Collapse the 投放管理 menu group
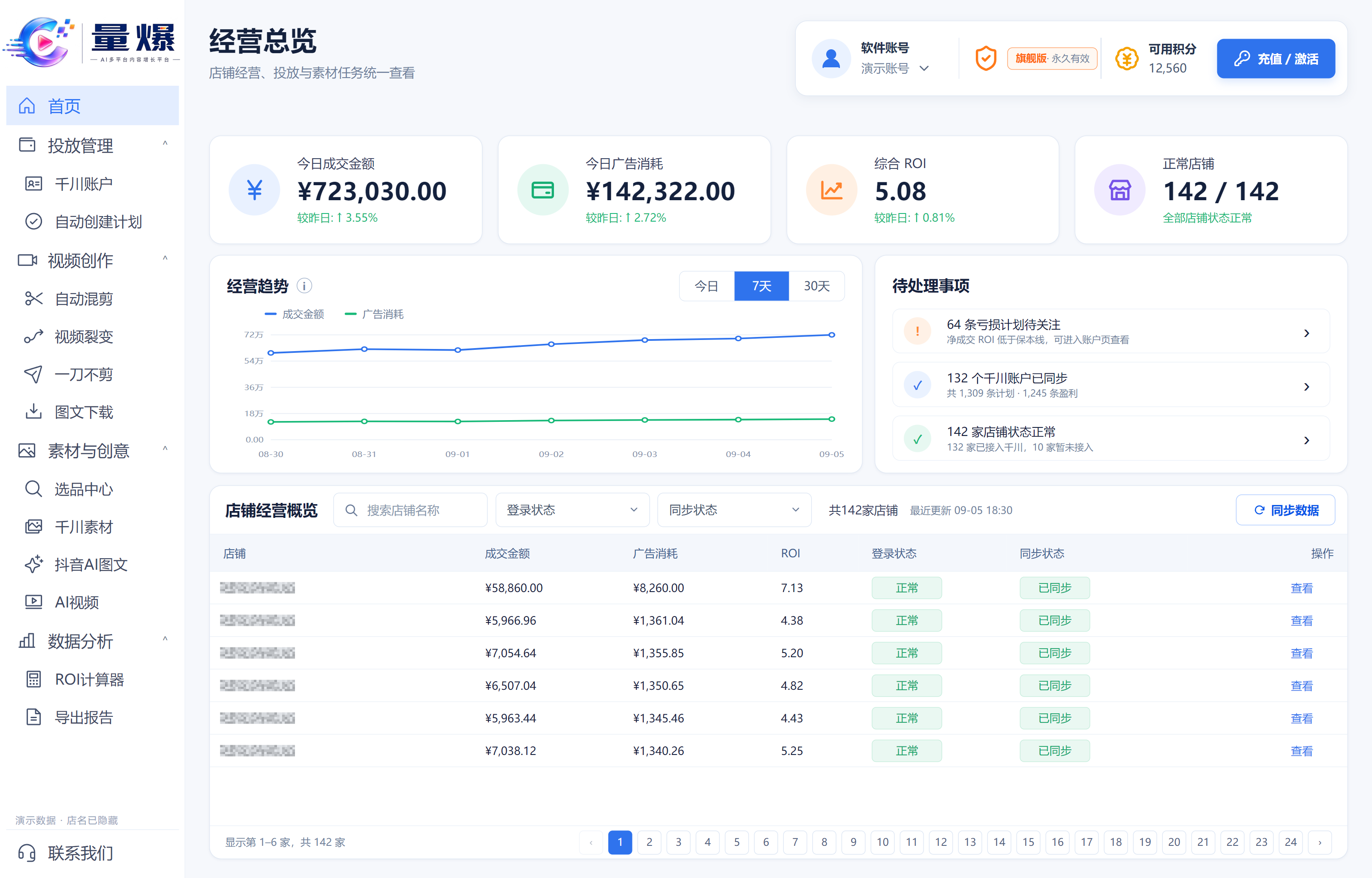This screenshot has width=1372, height=878. coord(165,144)
